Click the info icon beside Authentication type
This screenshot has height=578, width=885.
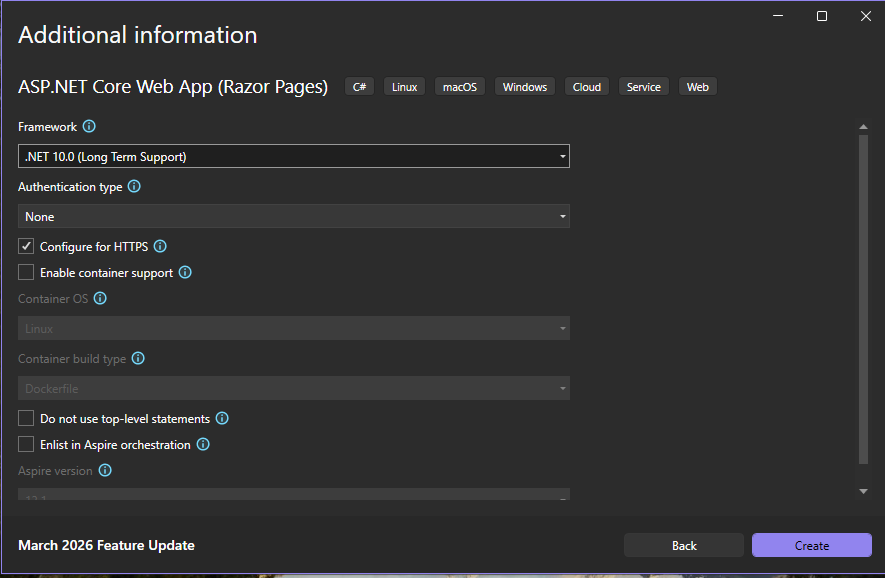(x=134, y=187)
